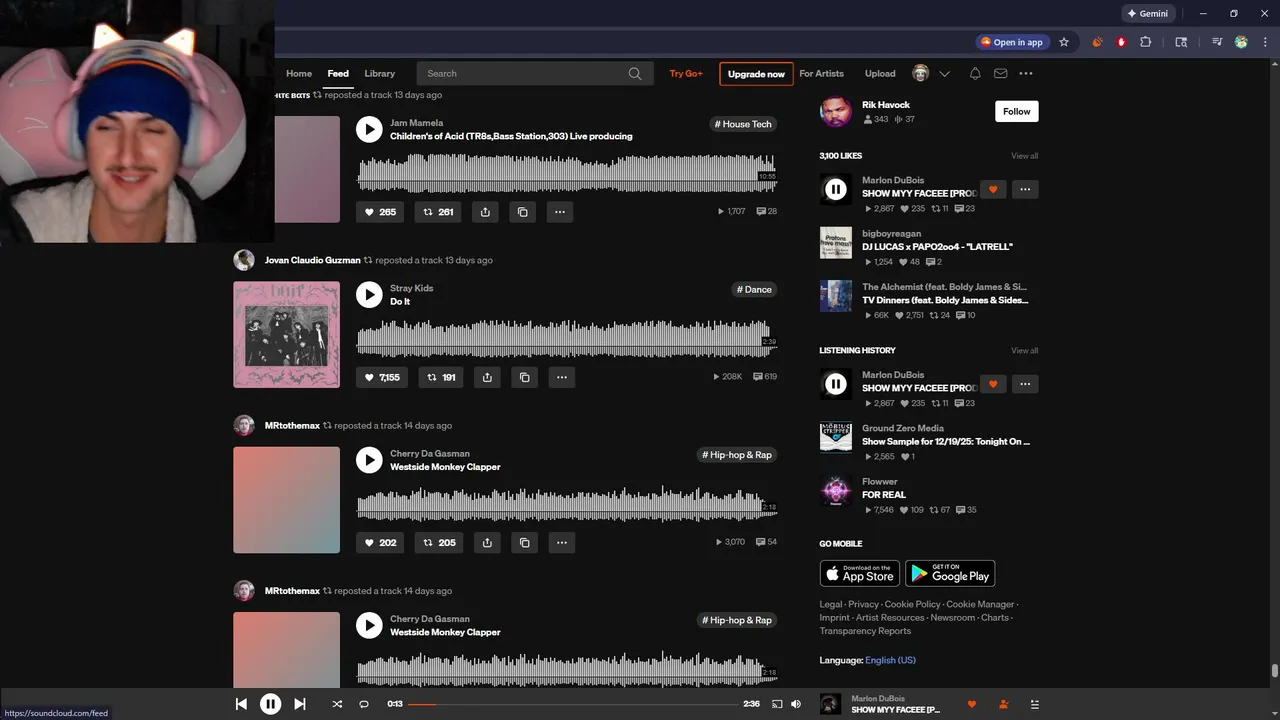1280x720 pixels.
Task: Click the search magnifier icon
Action: pyautogui.click(x=635, y=73)
